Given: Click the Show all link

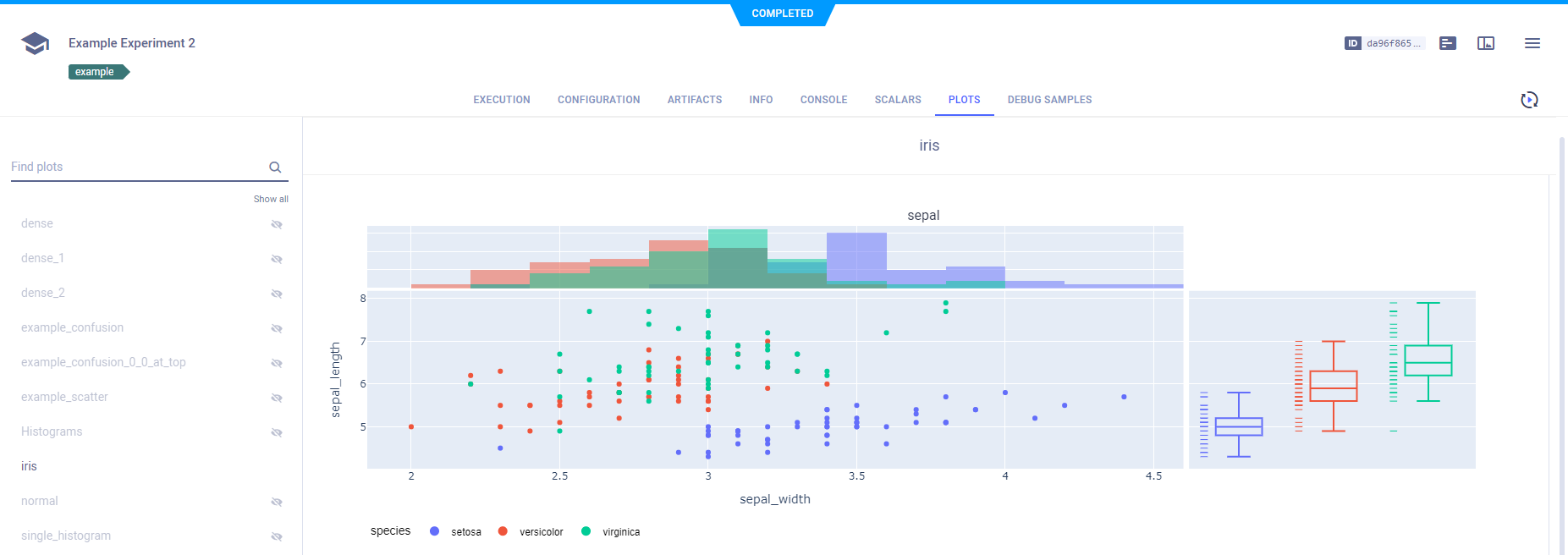Looking at the screenshot, I should pyautogui.click(x=271, y=199).
